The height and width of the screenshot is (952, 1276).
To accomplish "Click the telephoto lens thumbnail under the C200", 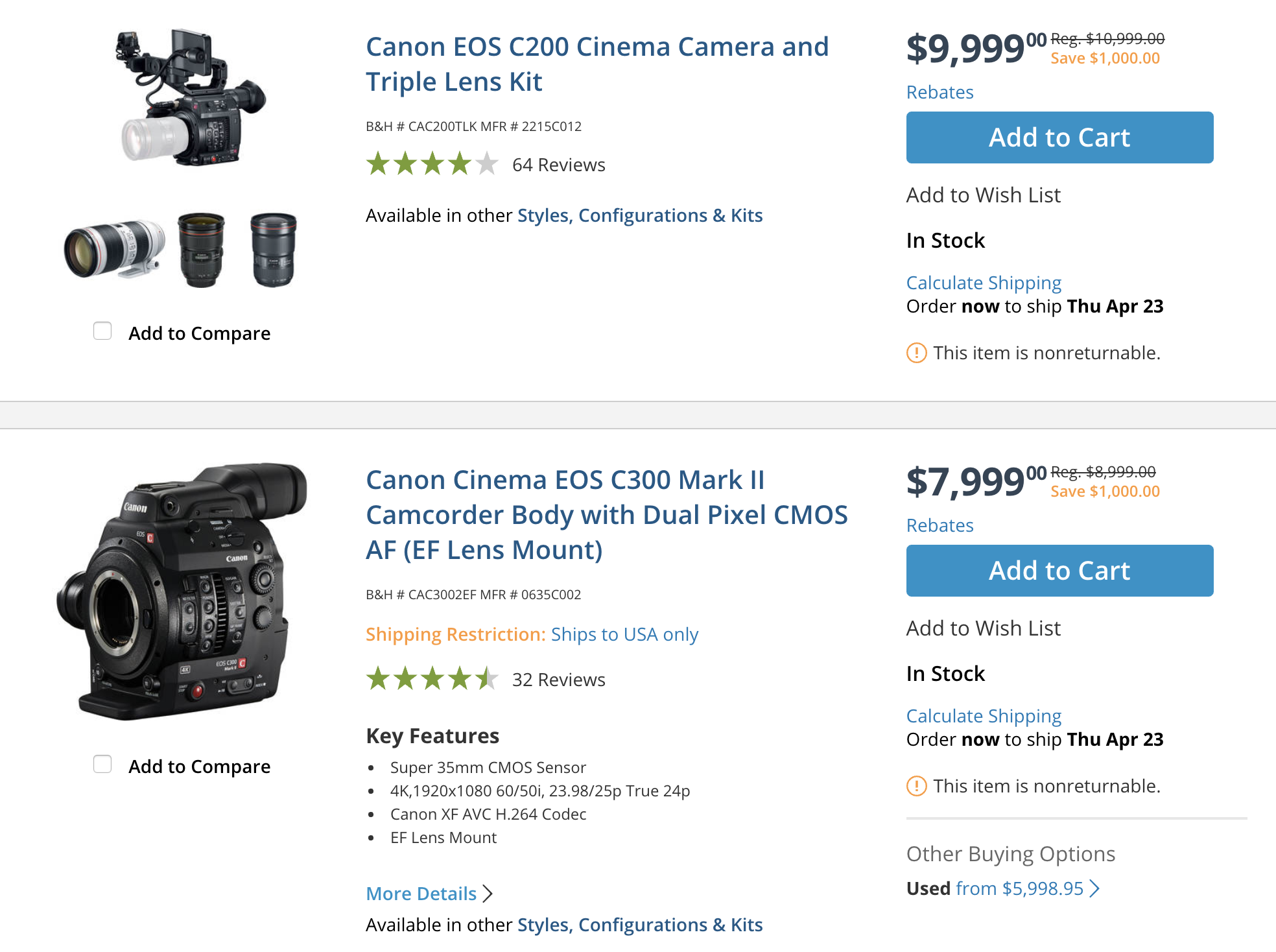I will click(x=115, y=250).
